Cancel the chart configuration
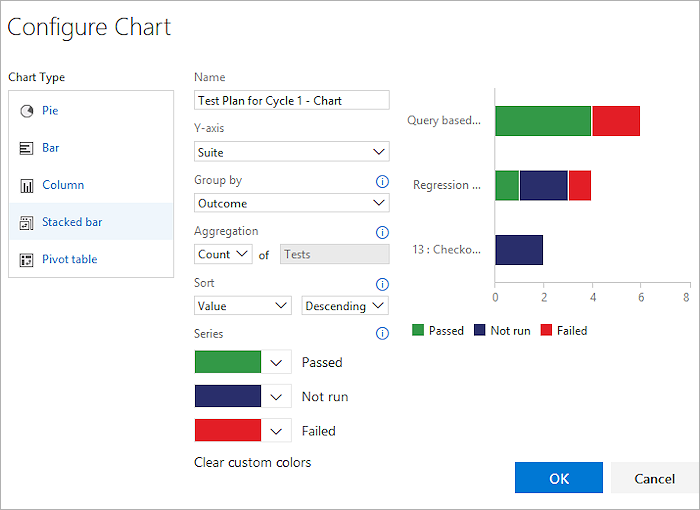Image resolution: width=700 pixels, height=510 pixels. click(654, 478)
